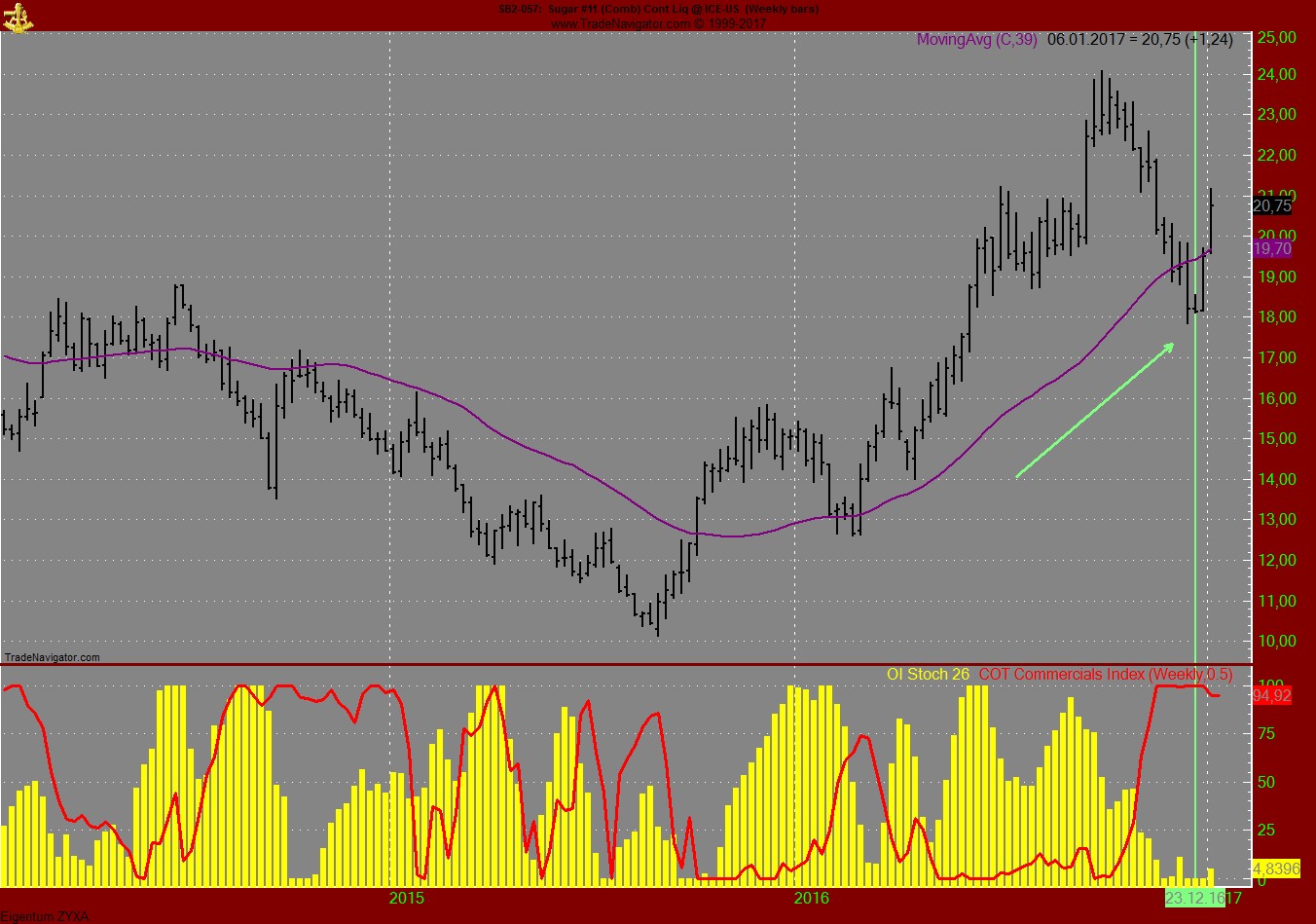Image resolution: width=1316 pixels, height=924 pixels.
Task: Click the red 94,92 indicator value box
Action: (x=1270, y=695)
